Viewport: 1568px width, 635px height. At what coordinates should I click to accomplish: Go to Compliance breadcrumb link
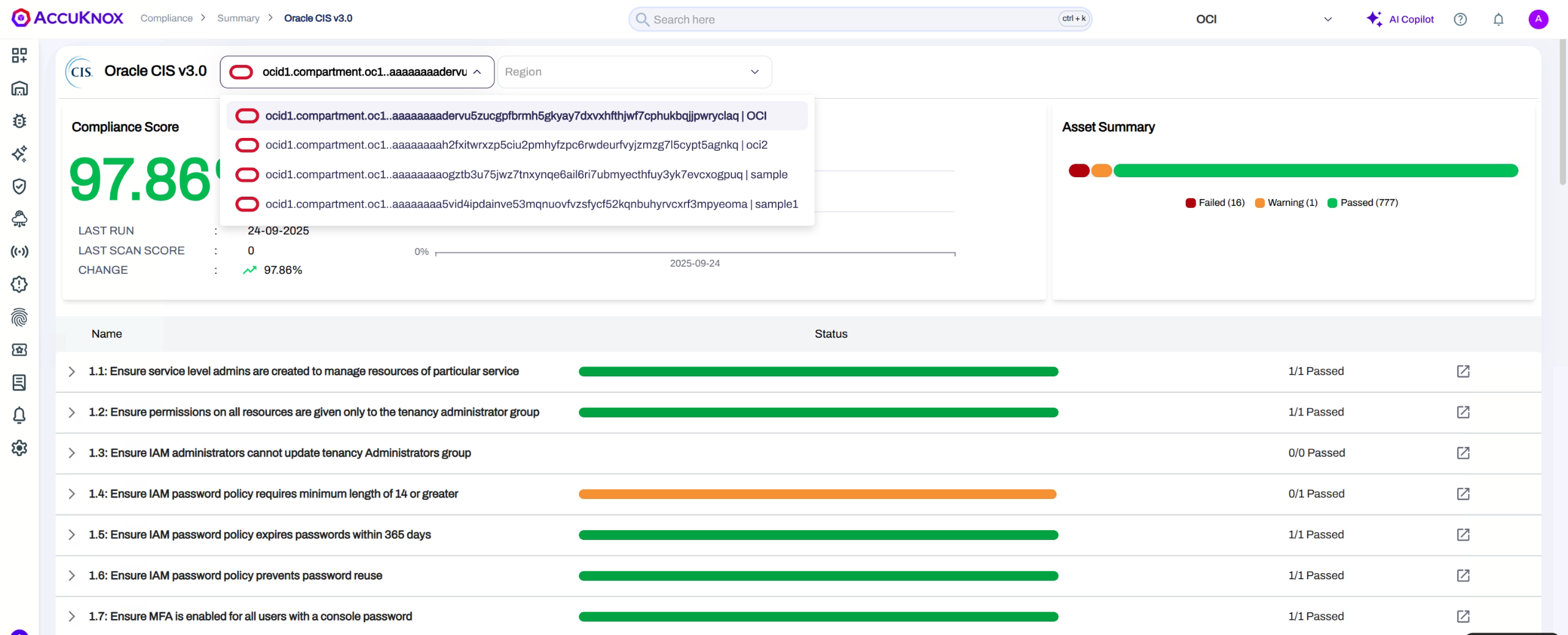coord(167,18)
